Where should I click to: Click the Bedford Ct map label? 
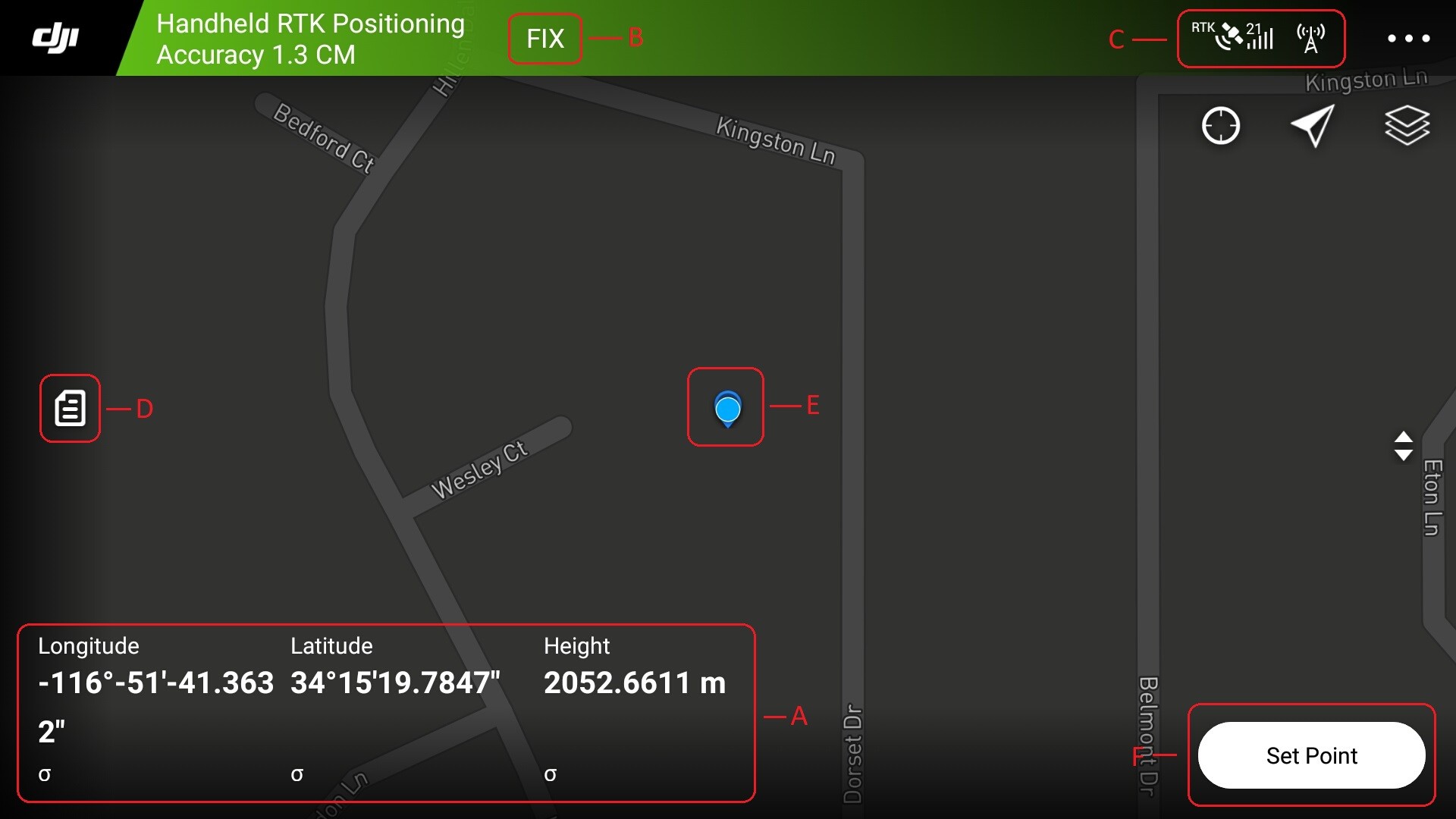point(324,138)
